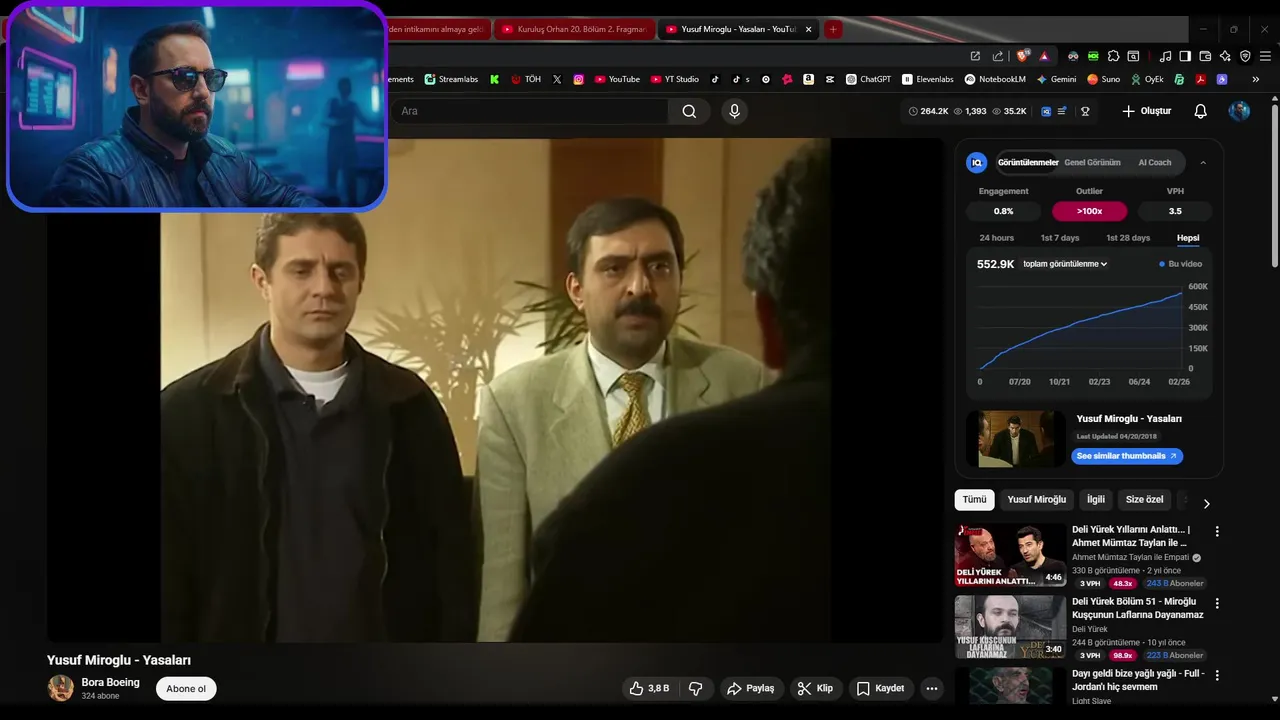Click the Abone ol subscribe button
Screen dimensions: 1280x720
186,688
